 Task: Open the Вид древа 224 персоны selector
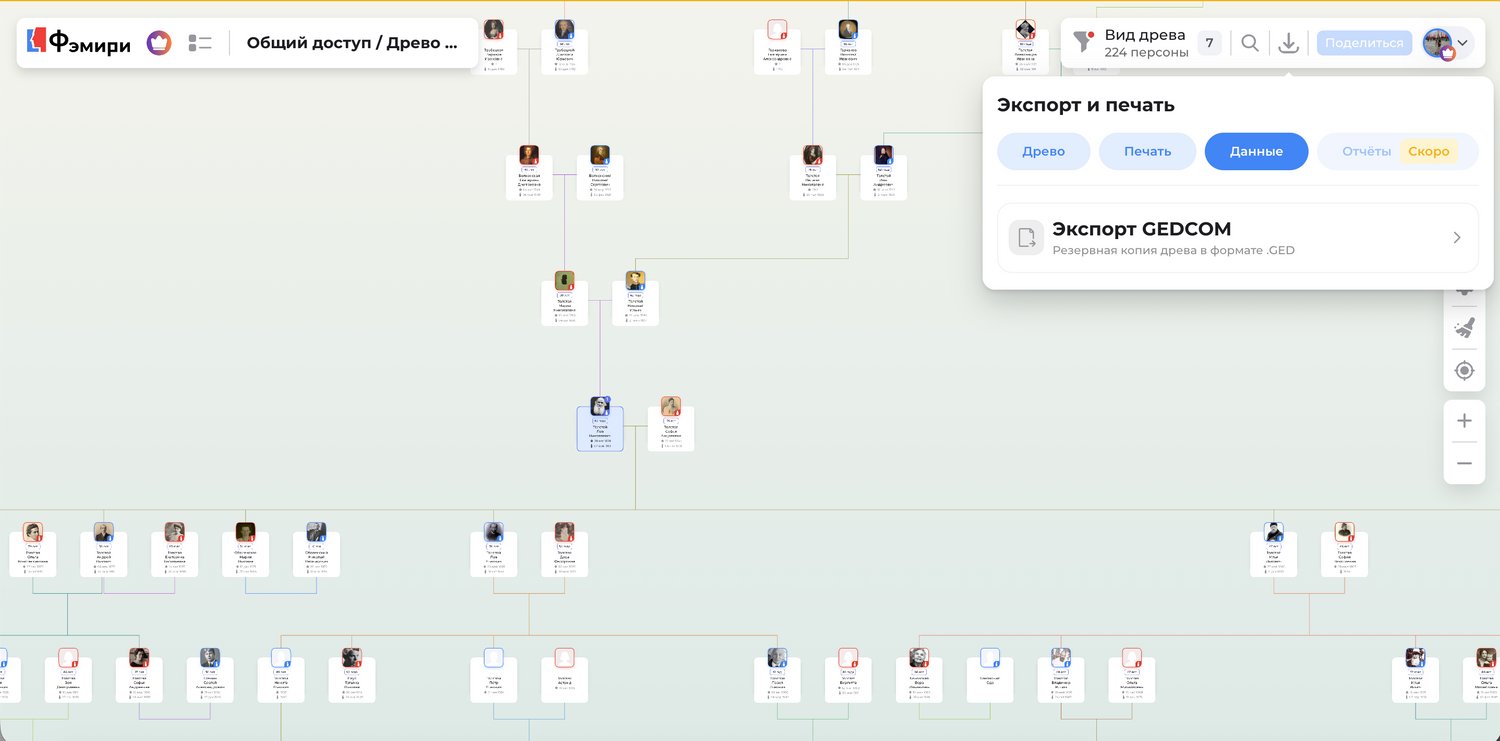(1144, 43)
